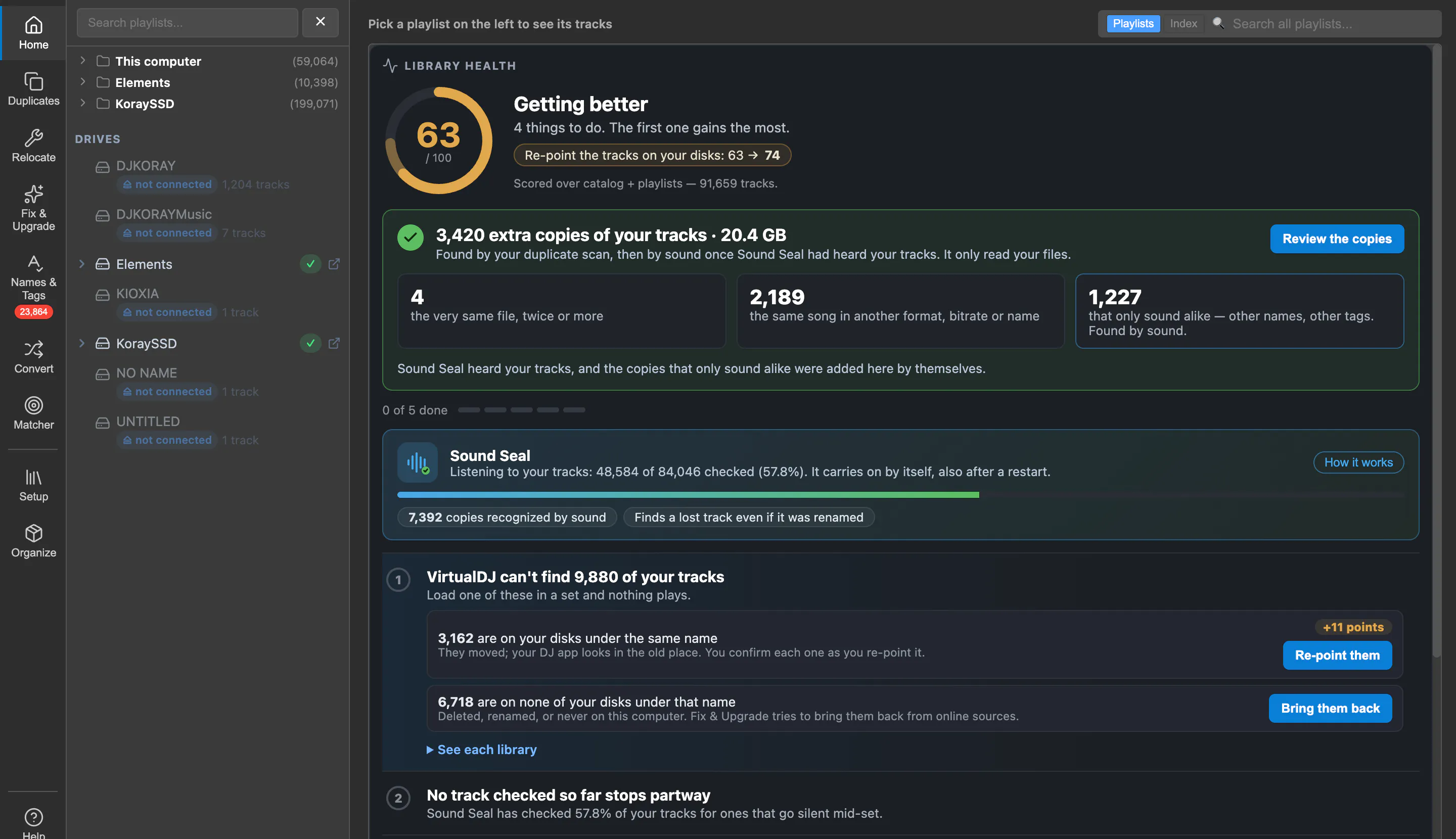Image resolution: width=1456 pixels, height=839 pixels.
Task: Click the Sound Seal waveform icon
Action: (x=417, y=462)
